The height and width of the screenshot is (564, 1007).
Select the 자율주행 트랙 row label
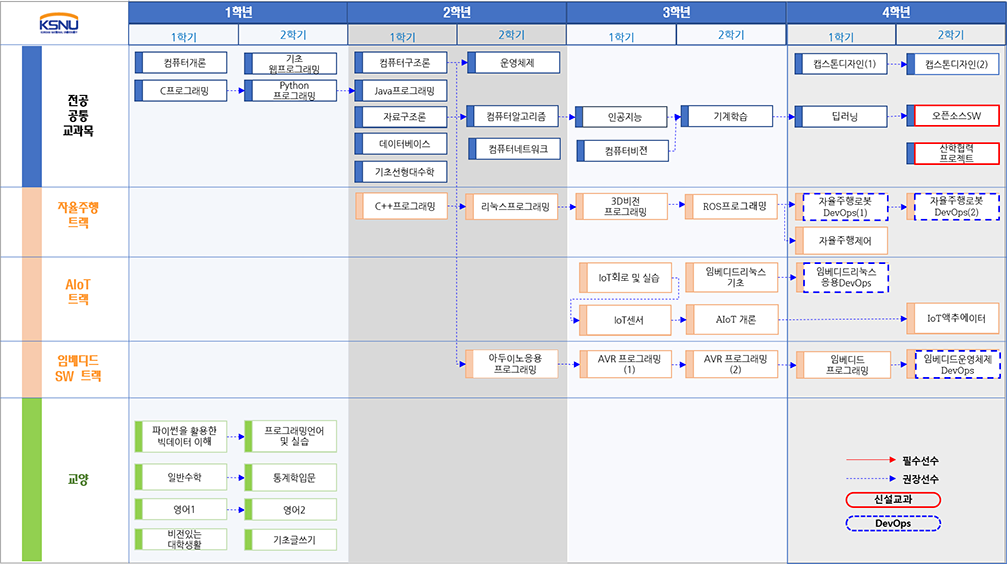[x=77, y=215]
